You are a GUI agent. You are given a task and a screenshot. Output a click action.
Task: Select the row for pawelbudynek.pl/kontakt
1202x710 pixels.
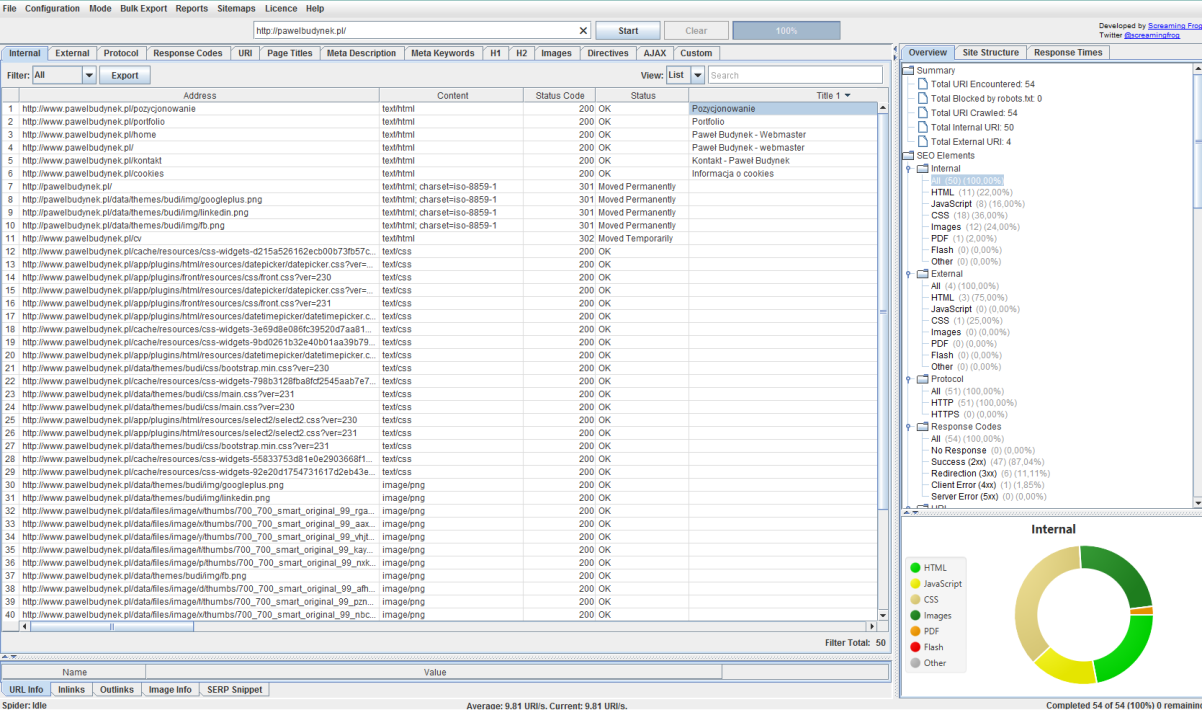440,160
